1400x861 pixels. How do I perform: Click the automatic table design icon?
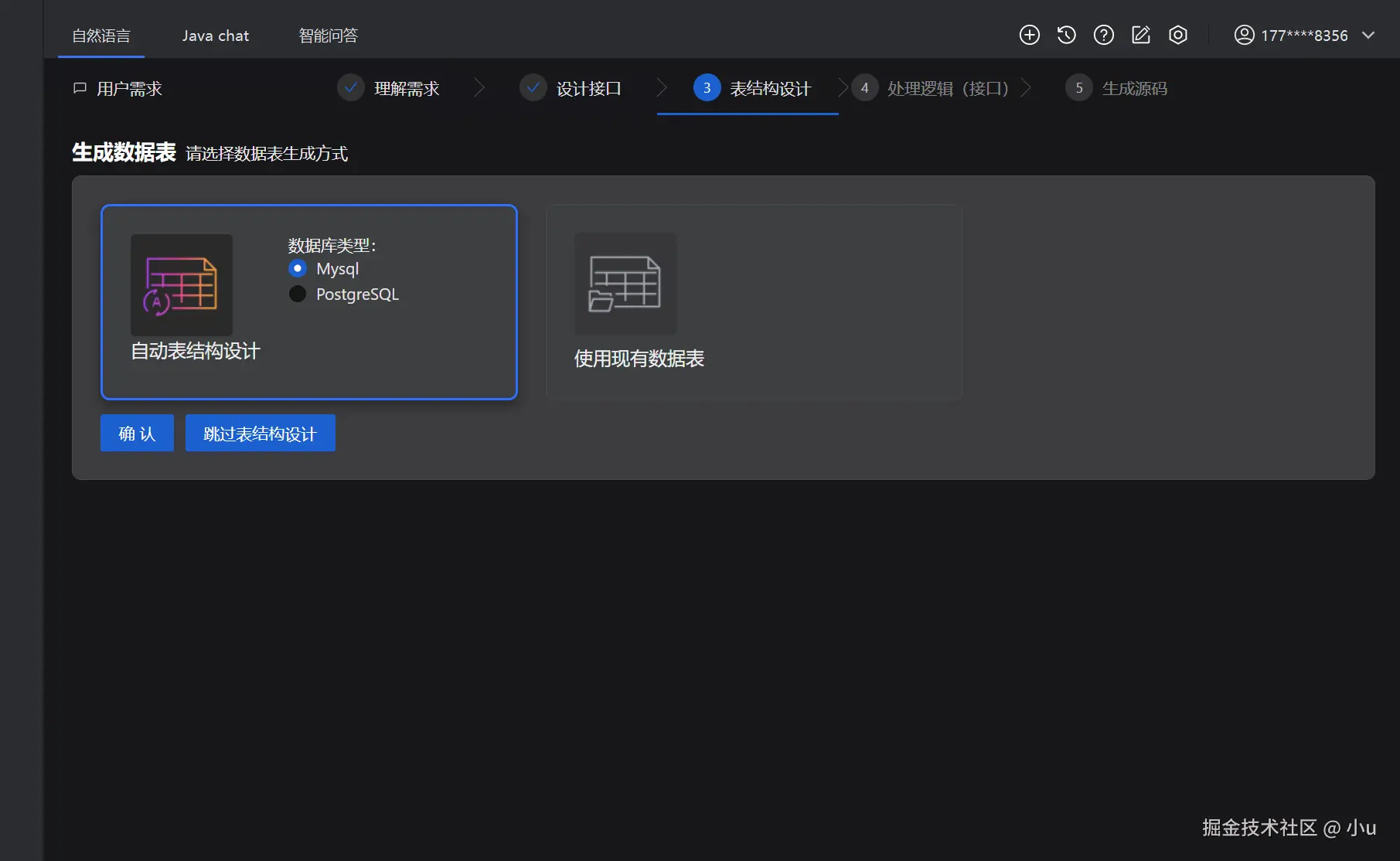pos(182,284)
